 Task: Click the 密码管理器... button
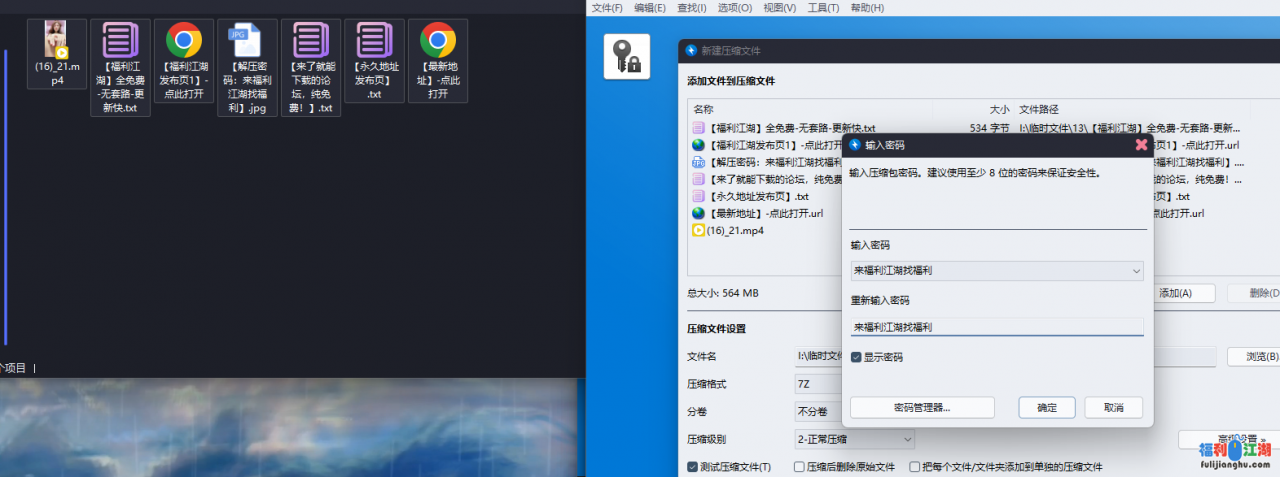pos(922,407)
